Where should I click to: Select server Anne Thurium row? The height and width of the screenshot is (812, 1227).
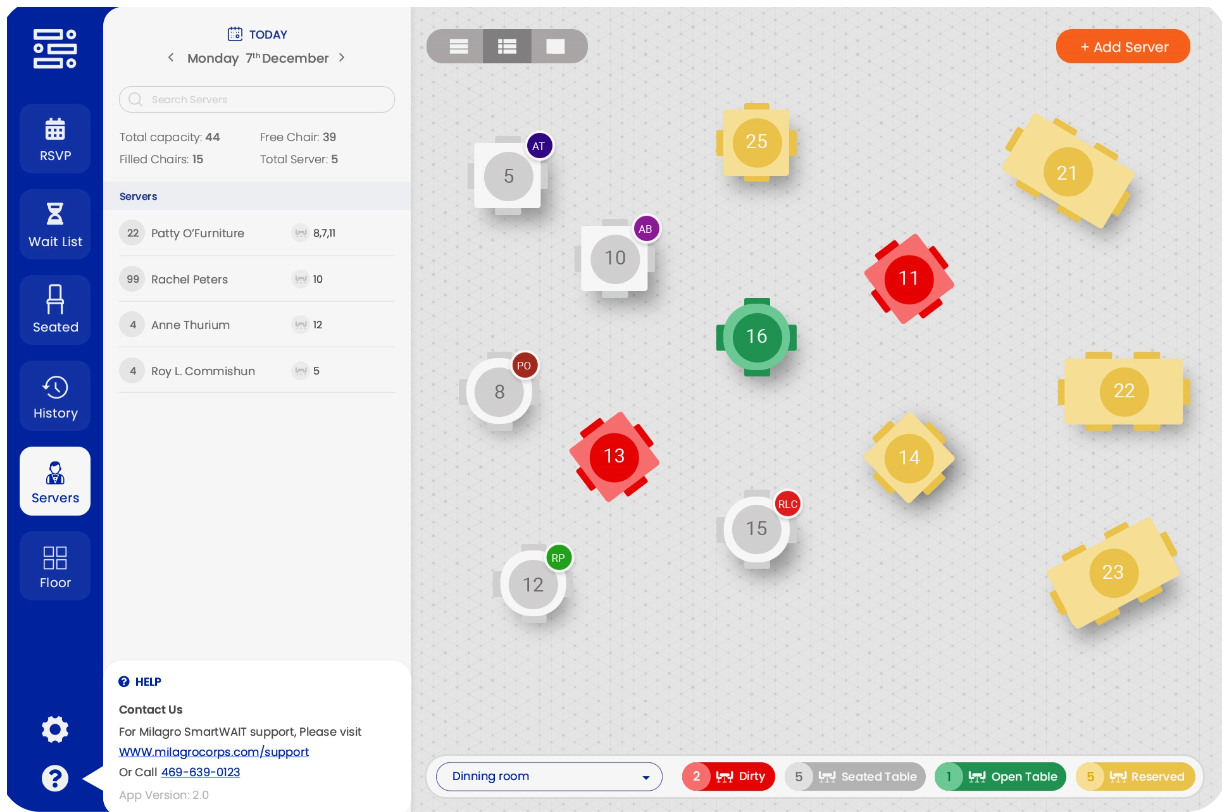click(x=257, y=325)
